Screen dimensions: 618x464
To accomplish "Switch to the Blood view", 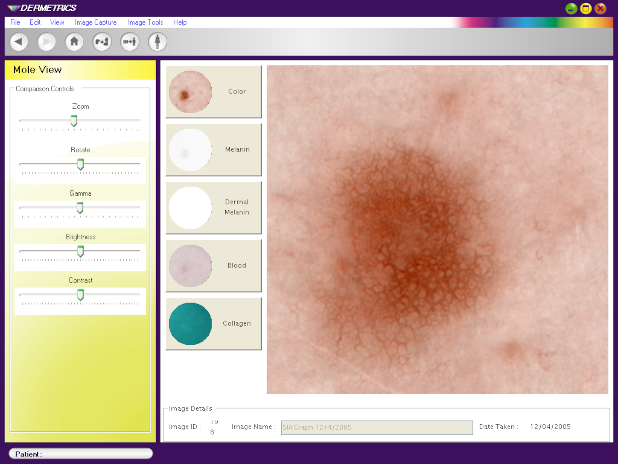I will pos(213,265).
